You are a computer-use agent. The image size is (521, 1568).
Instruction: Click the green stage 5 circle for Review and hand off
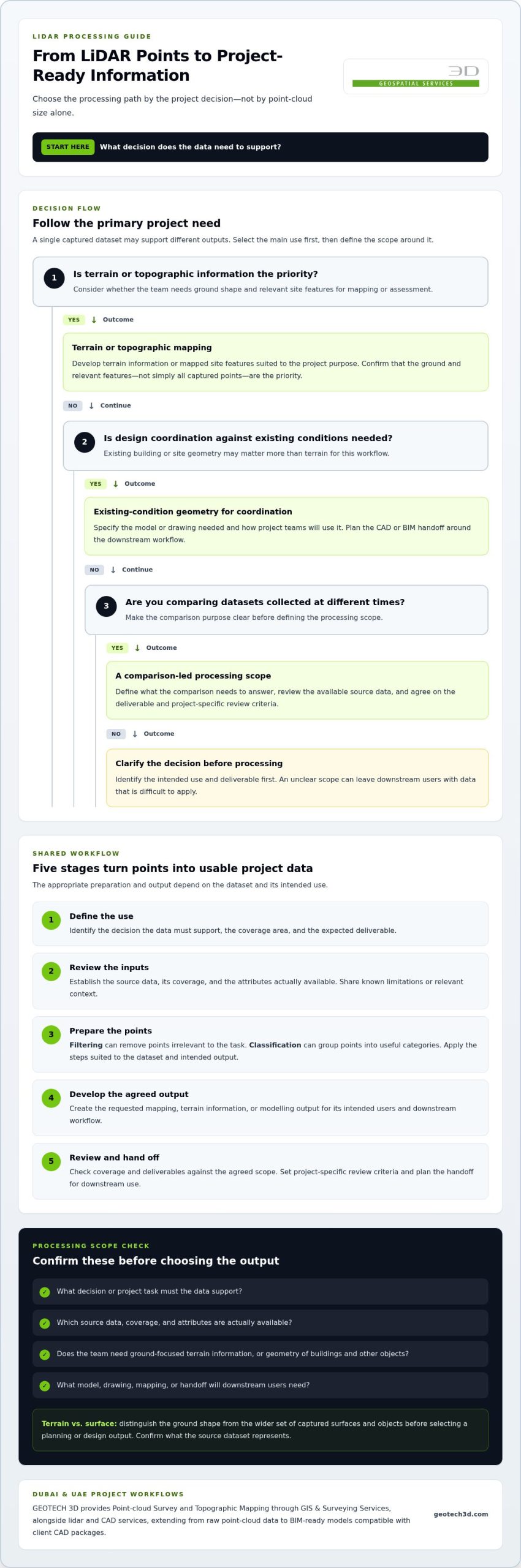pyautogui.click(x=51, y=1161)
